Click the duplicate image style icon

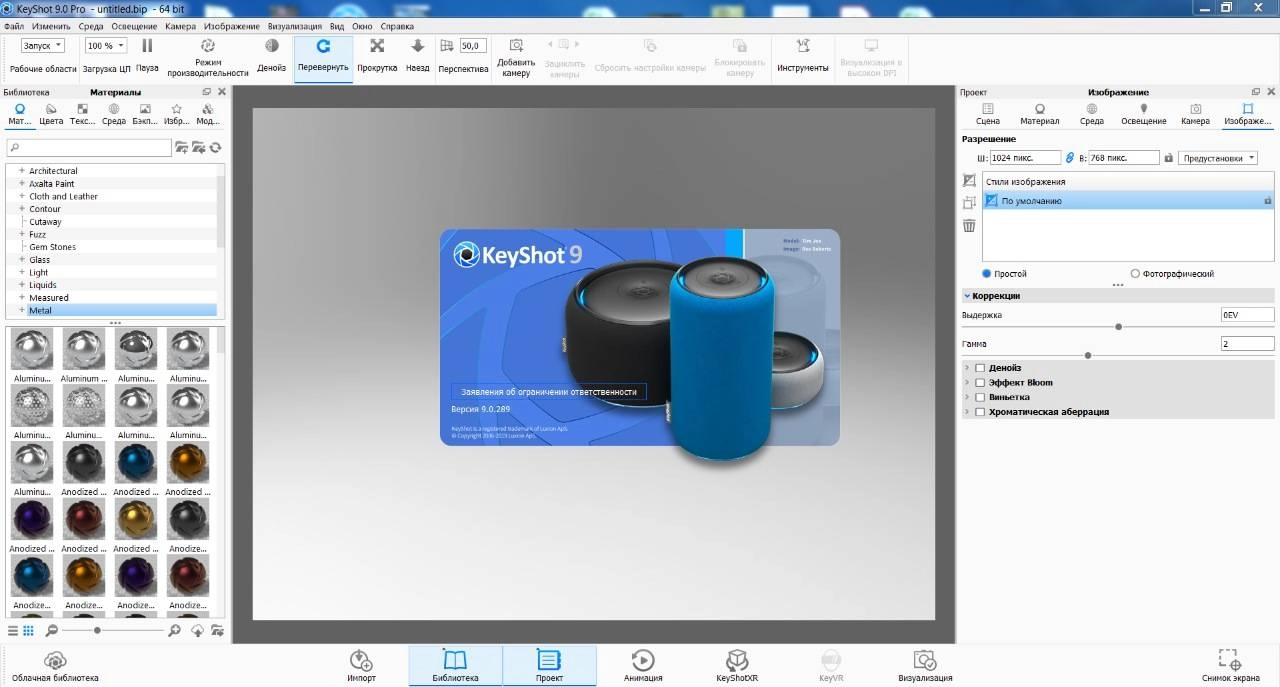tap(969, 203)
